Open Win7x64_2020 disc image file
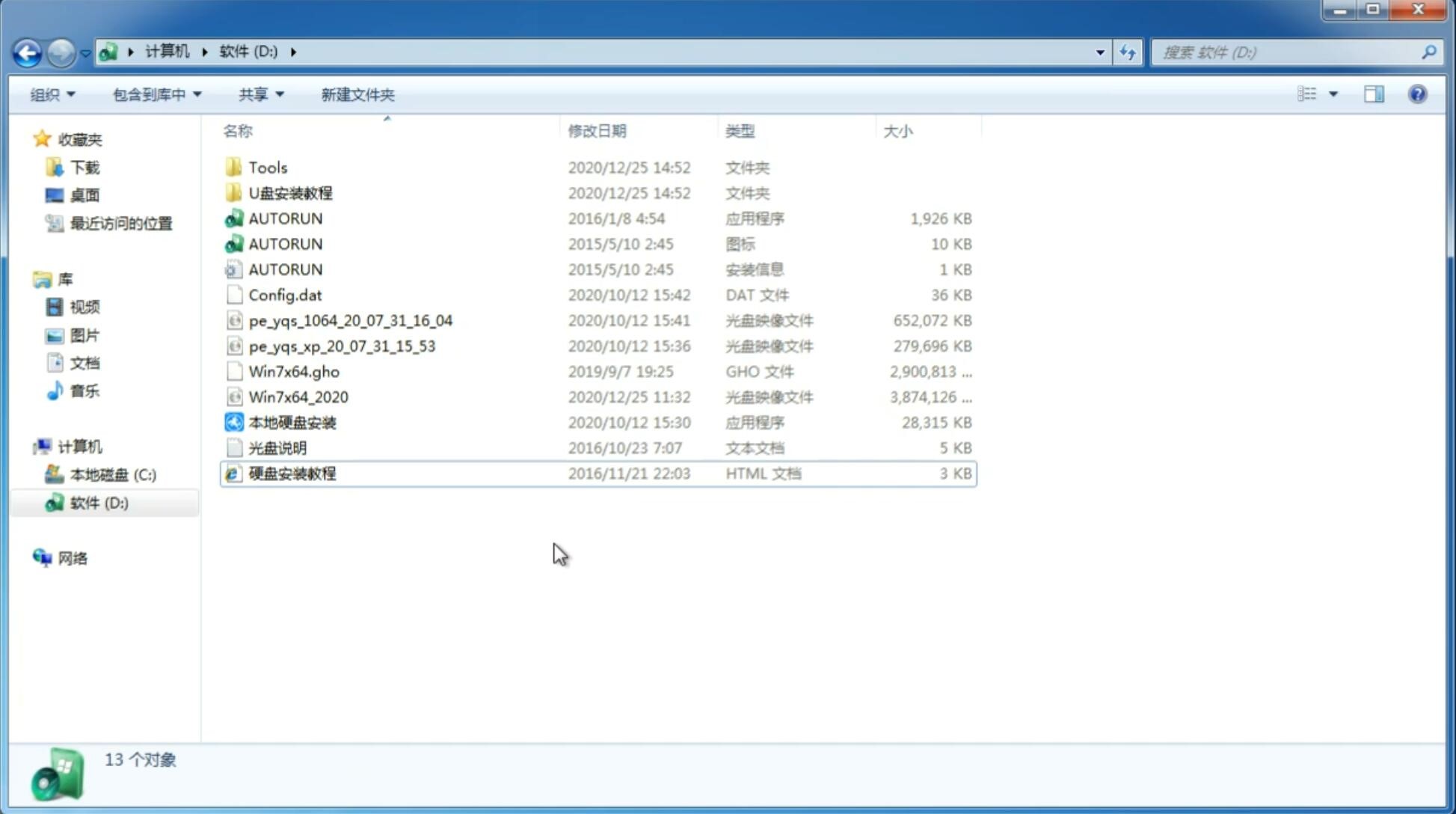Image resolution: width=1456 pixels, height=814 pixels. pos(298,397)
